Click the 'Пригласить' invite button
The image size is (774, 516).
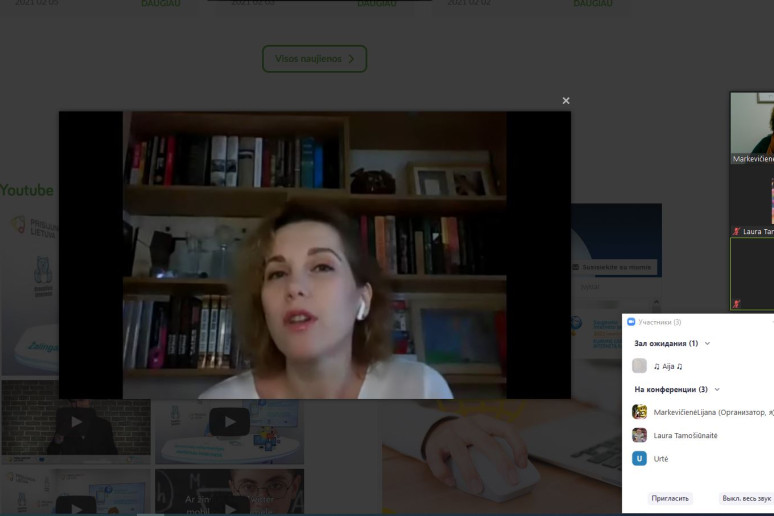coord(670,499)
